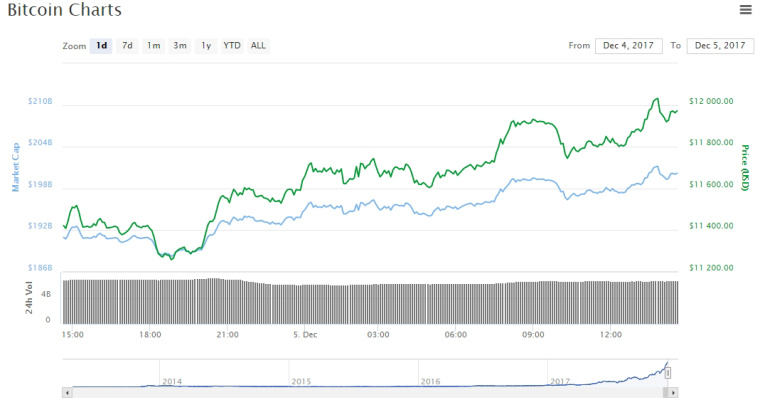The height and width of the screenshot is (400, 760).
Task: Click the $11 800.00 price label
Action: (711, 143)
